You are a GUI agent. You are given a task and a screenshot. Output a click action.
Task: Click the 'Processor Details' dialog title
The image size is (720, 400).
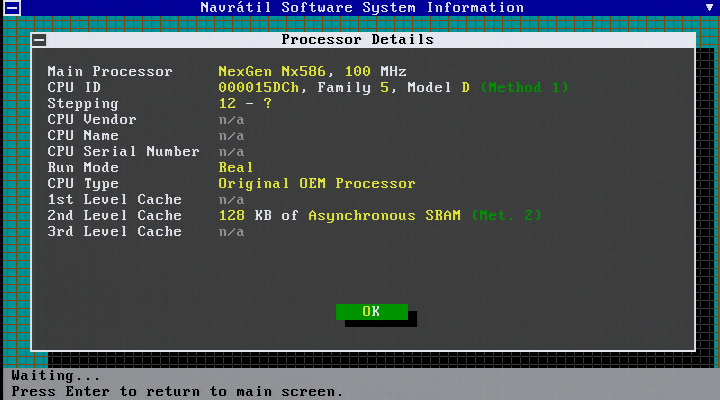coord(357,40)
